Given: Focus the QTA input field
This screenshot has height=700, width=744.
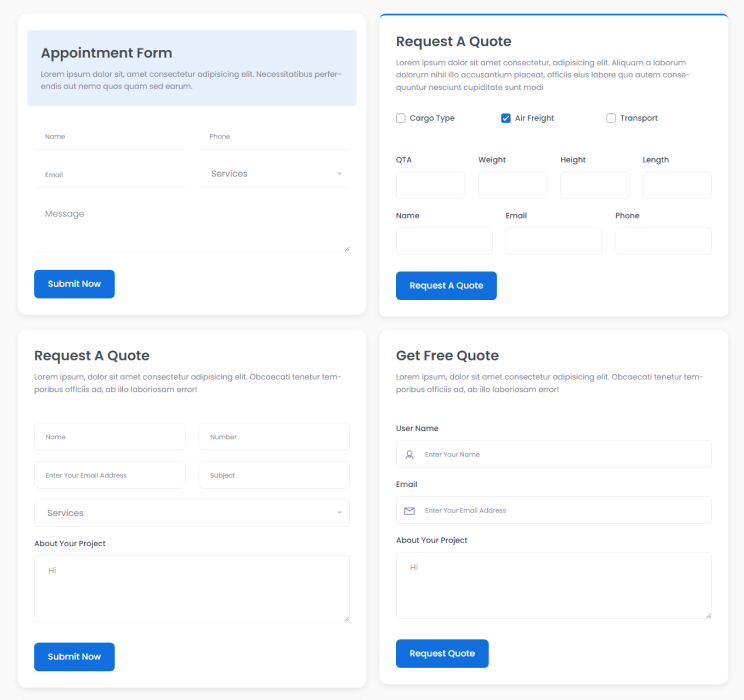Looking at the screenshot, I should pyautogui.click(x=431, y=185).
